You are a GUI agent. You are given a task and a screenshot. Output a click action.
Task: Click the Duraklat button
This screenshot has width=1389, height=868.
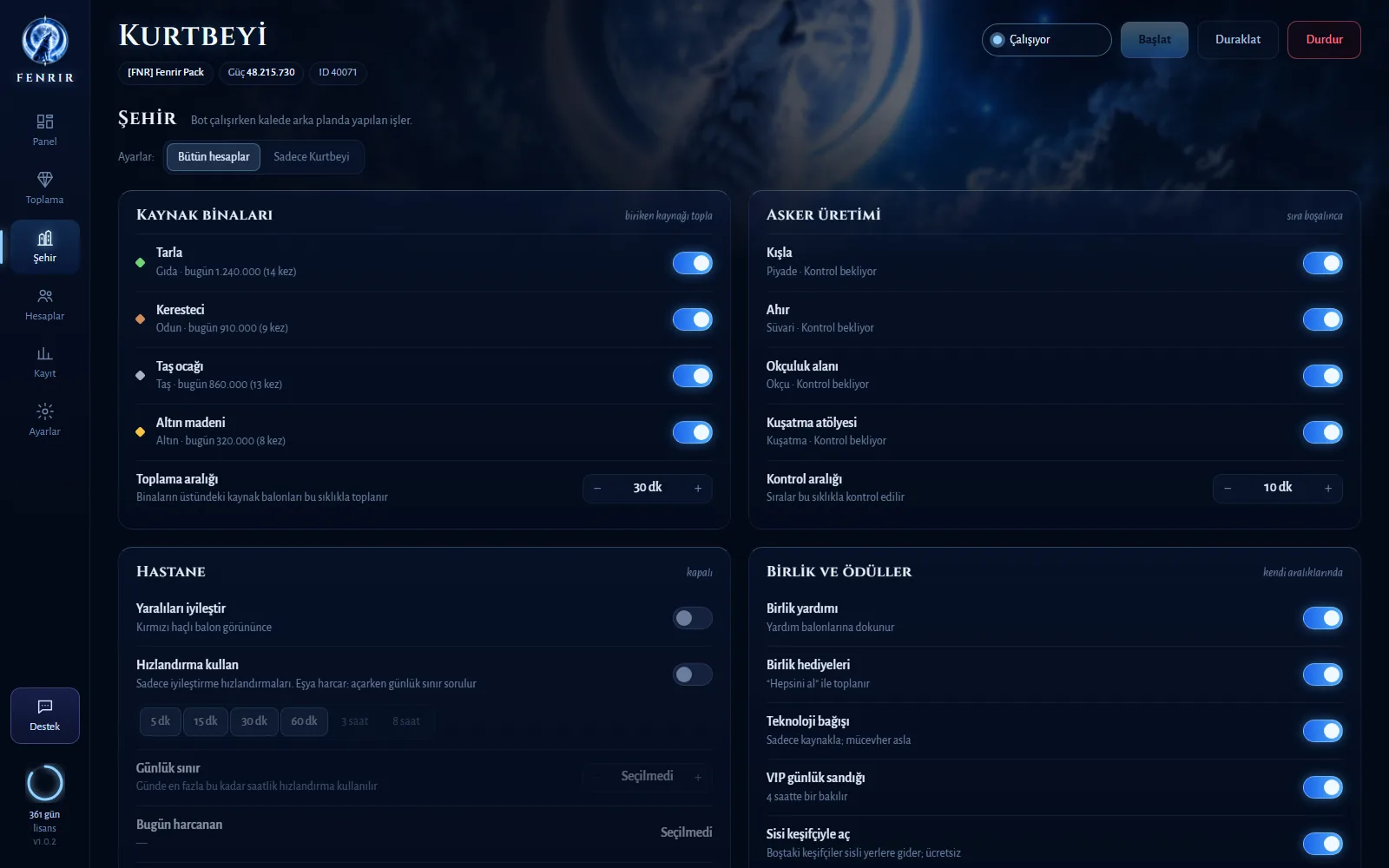tap(1238, 40)
